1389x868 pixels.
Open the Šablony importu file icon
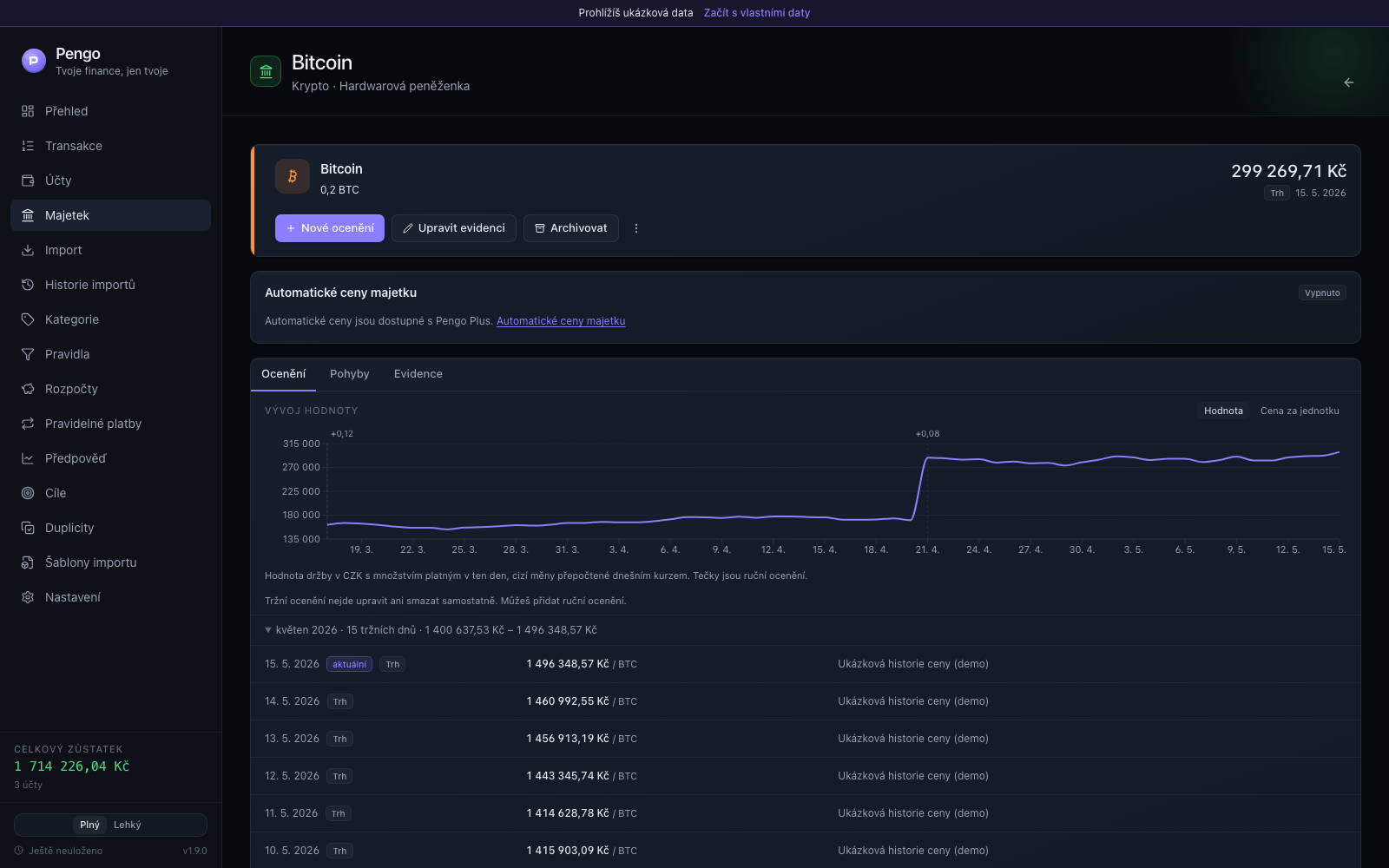(x=28, y=562)
